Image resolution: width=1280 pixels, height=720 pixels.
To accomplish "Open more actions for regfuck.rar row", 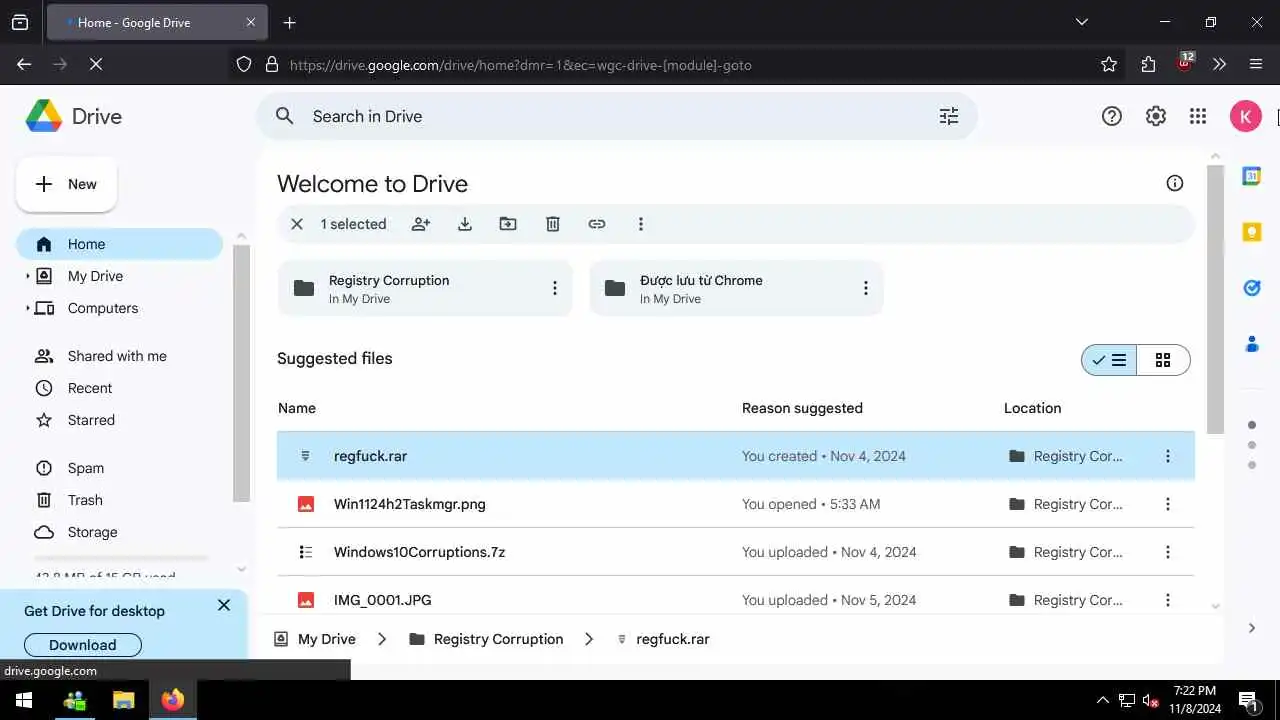I will (1167, 456).
